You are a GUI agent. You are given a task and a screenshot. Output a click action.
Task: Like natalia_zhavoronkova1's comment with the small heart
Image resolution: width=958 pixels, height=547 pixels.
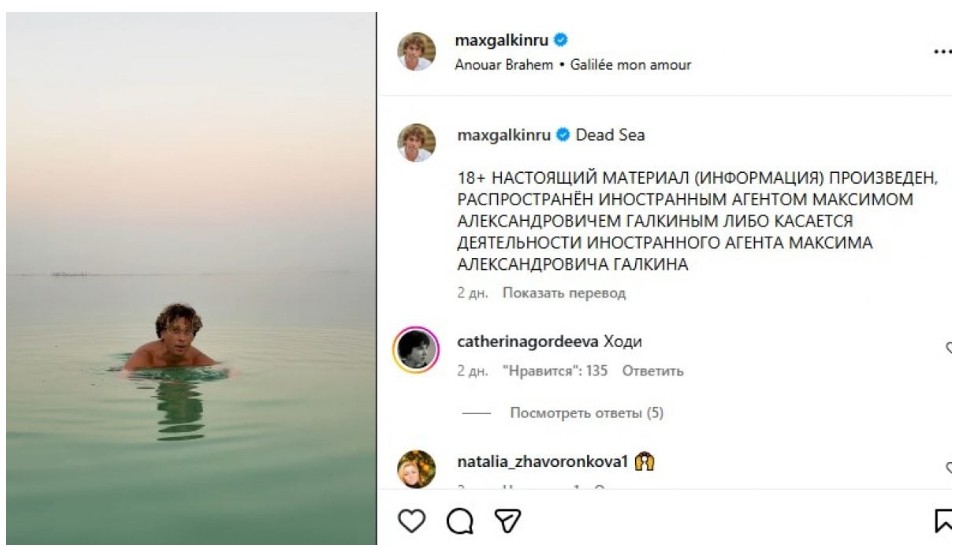click(x=950, y=467)
